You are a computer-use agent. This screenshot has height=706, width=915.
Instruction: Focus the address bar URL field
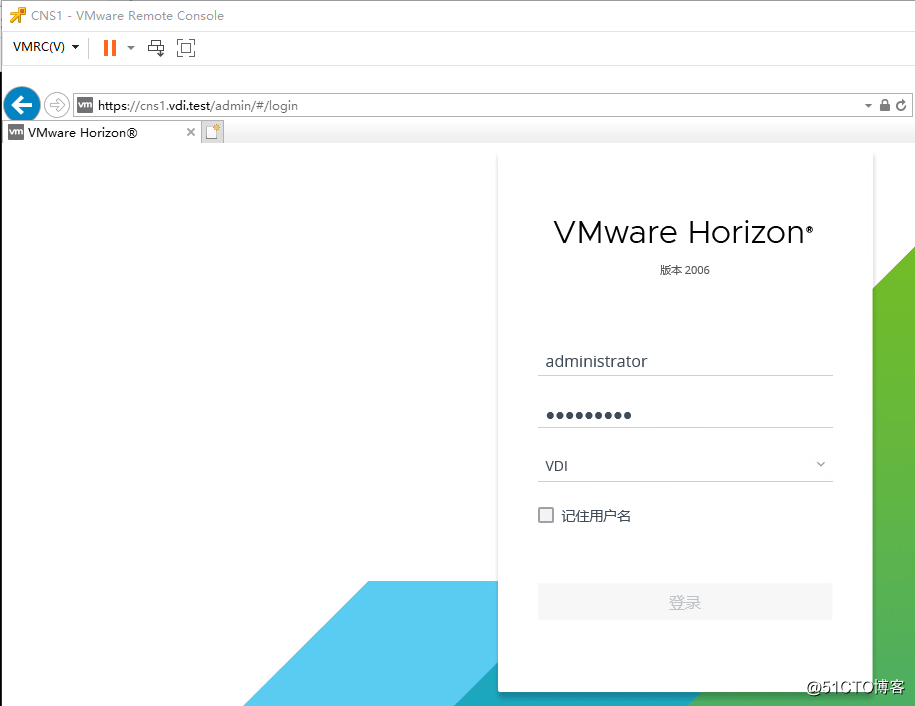477,106
